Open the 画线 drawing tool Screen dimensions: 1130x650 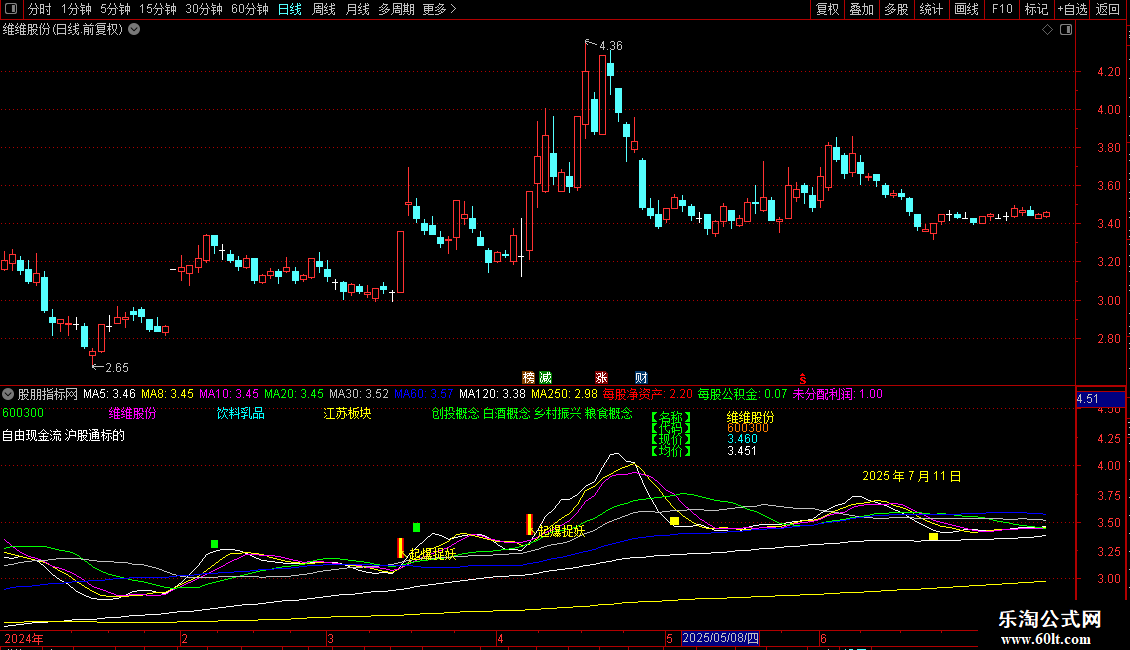(x=966, y=9)
